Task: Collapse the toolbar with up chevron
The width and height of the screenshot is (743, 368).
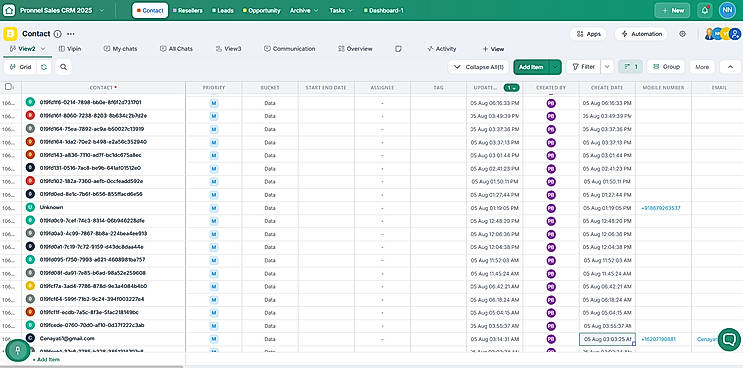Action: pyautogui.click(x=730, y=67)
